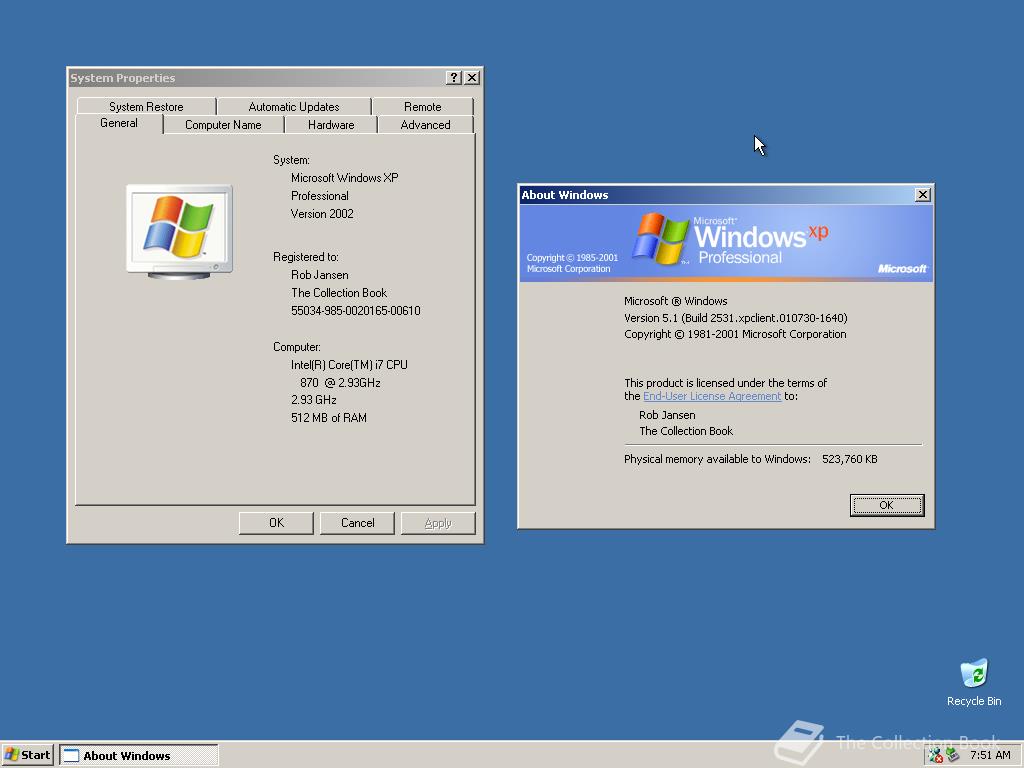Click 'Microsoft ® Windows' in About Windows
The image size is (1024, 768).
pos(675,301)
